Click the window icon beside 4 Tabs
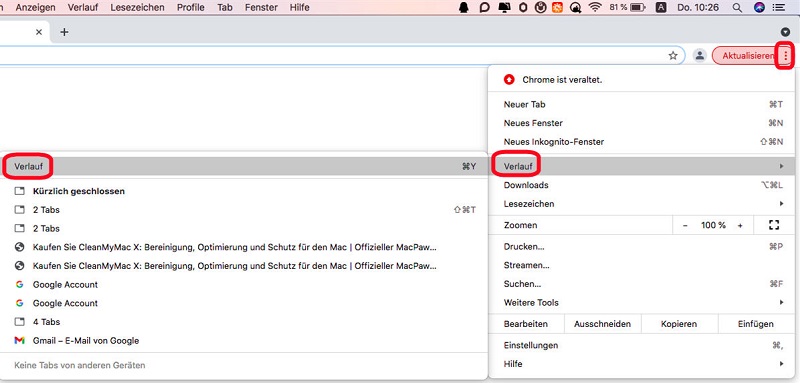Screen dimensions: 800x383 click(19, 322)
